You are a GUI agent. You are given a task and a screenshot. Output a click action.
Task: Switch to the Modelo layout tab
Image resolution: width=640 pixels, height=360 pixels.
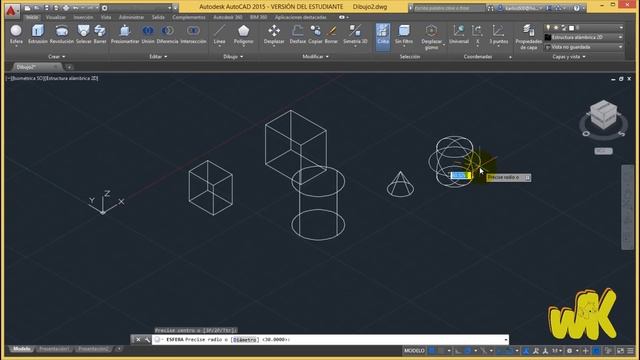tap(22, 349)
